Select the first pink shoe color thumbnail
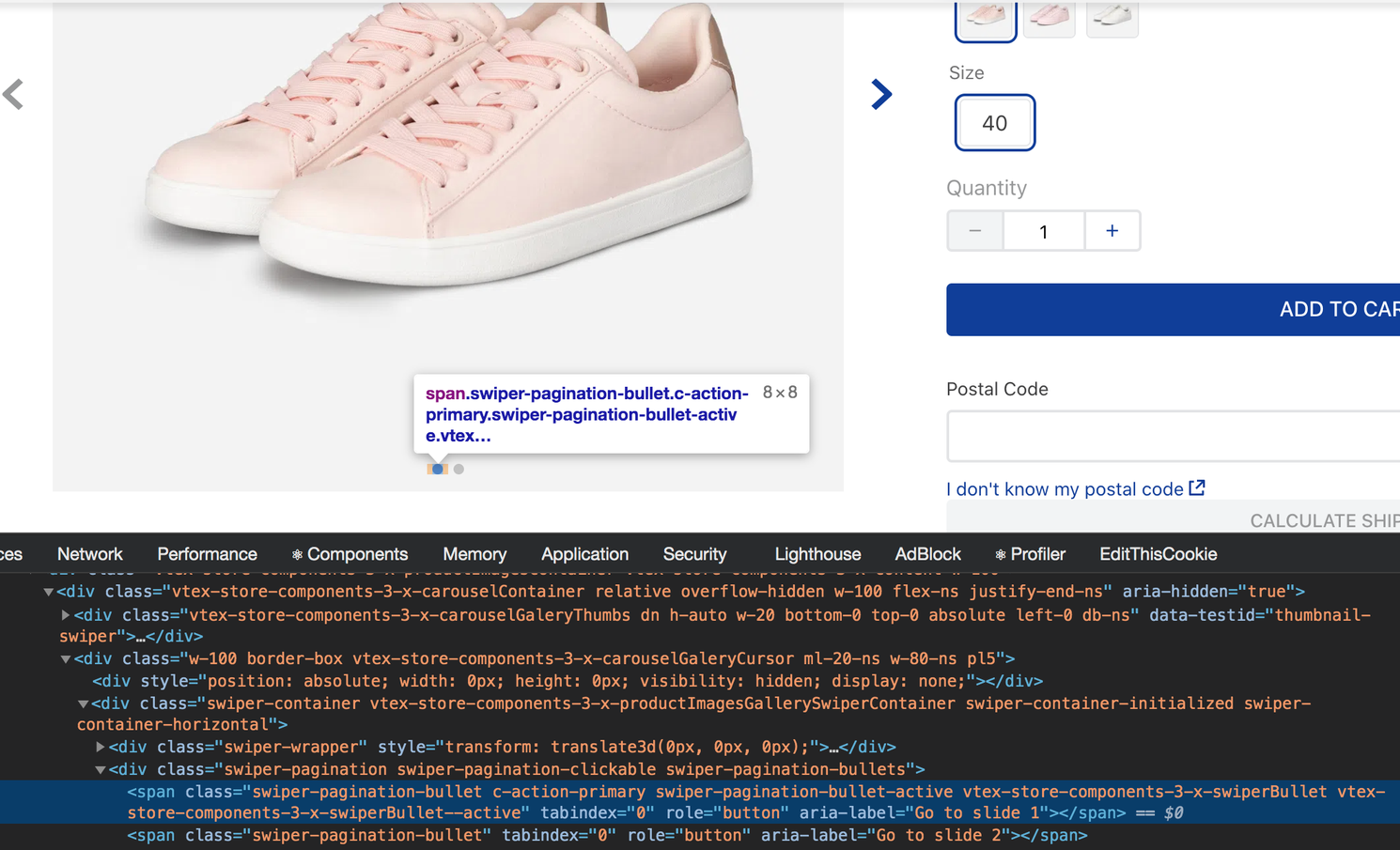The width and height of the screenshot is (1400, 850). coord(986,18)
